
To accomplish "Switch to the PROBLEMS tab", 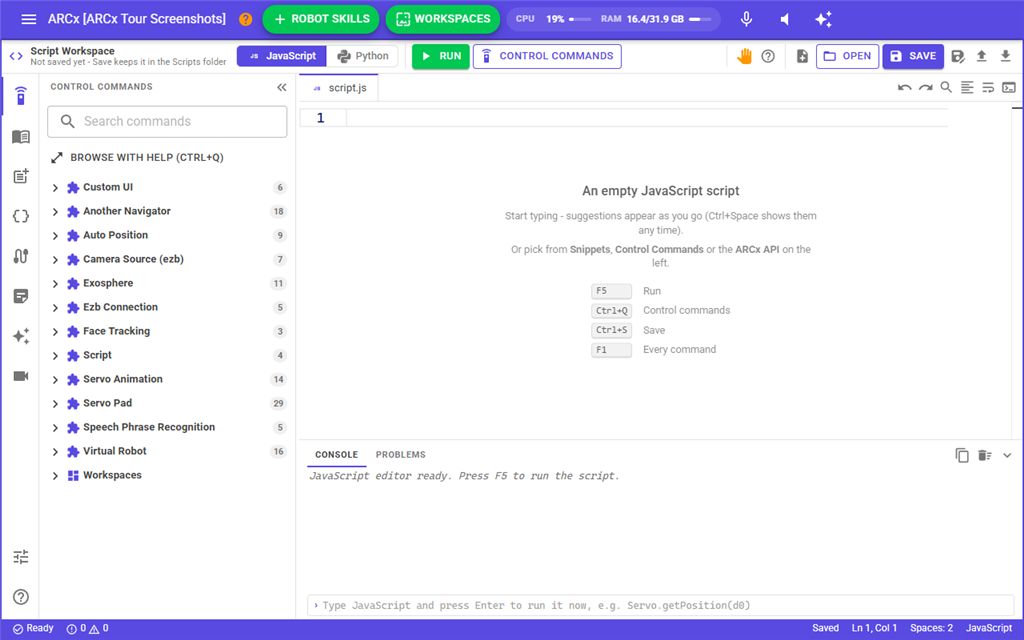I will [x=400, y=455].
